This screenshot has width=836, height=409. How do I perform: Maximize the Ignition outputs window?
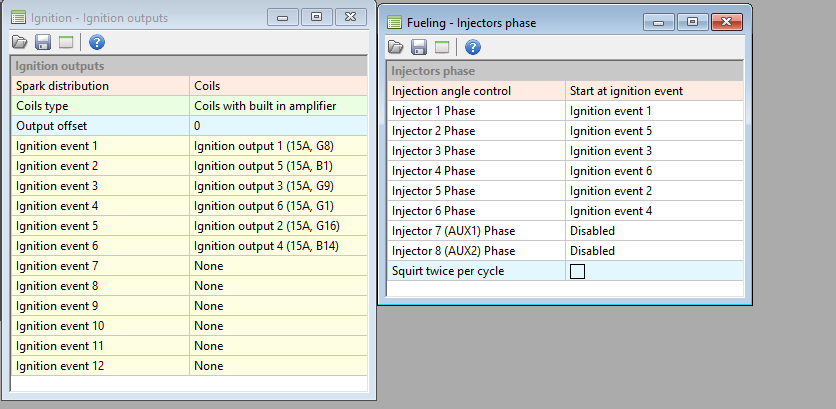(x=317, y=17)
